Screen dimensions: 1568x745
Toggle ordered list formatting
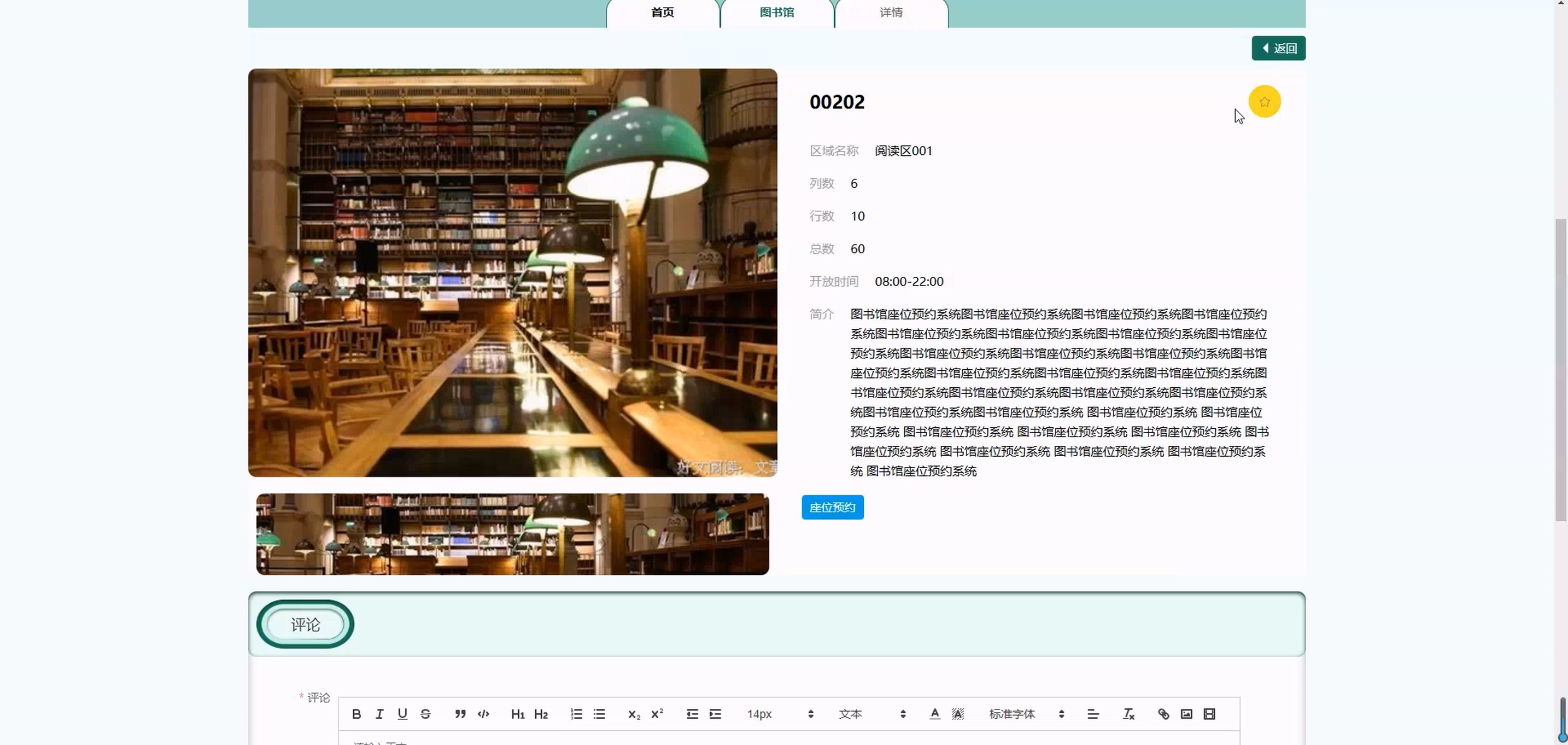(576, 714)
